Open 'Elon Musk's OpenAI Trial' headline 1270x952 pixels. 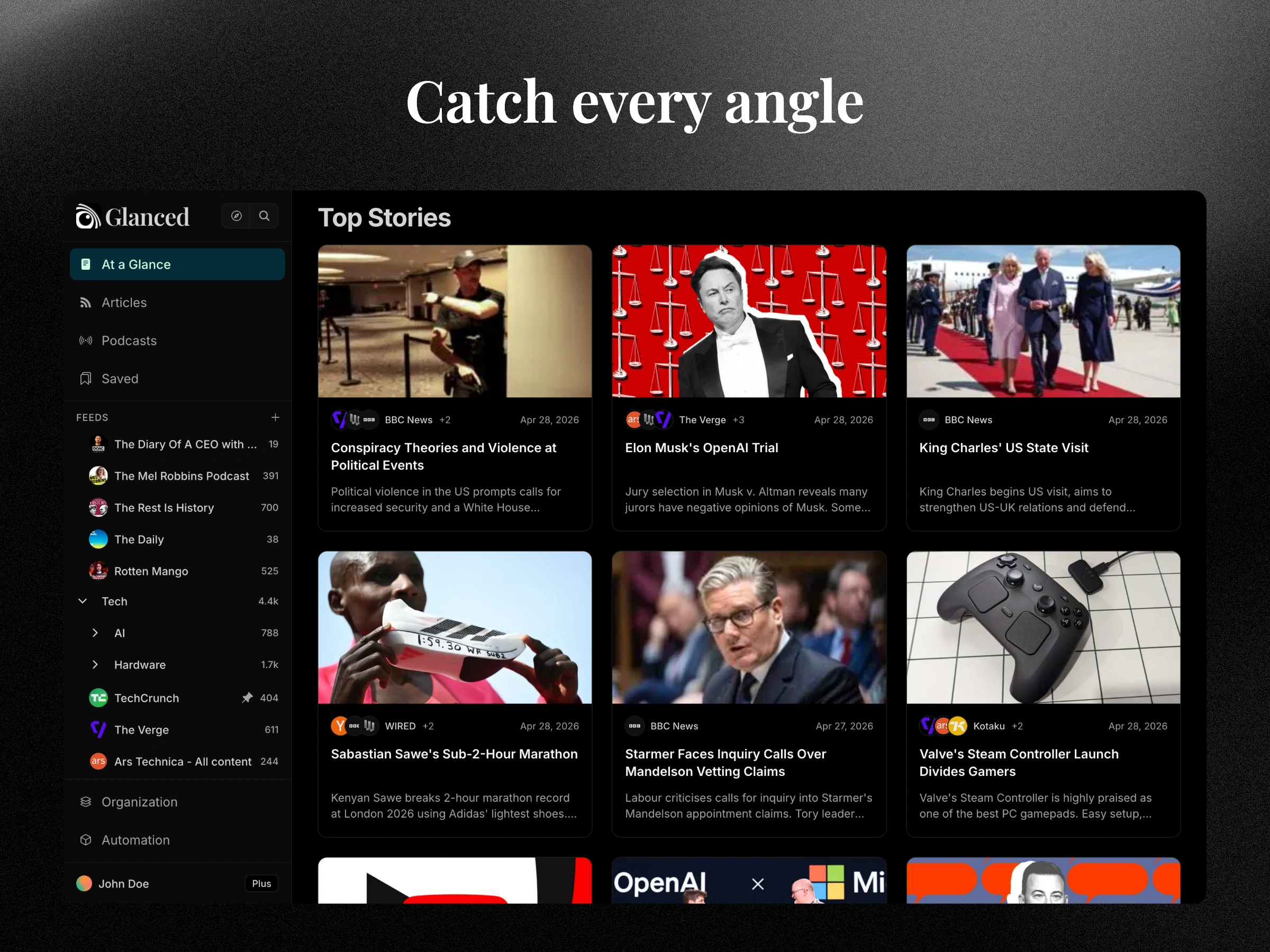pyautogui.click(x=702, y=447)
